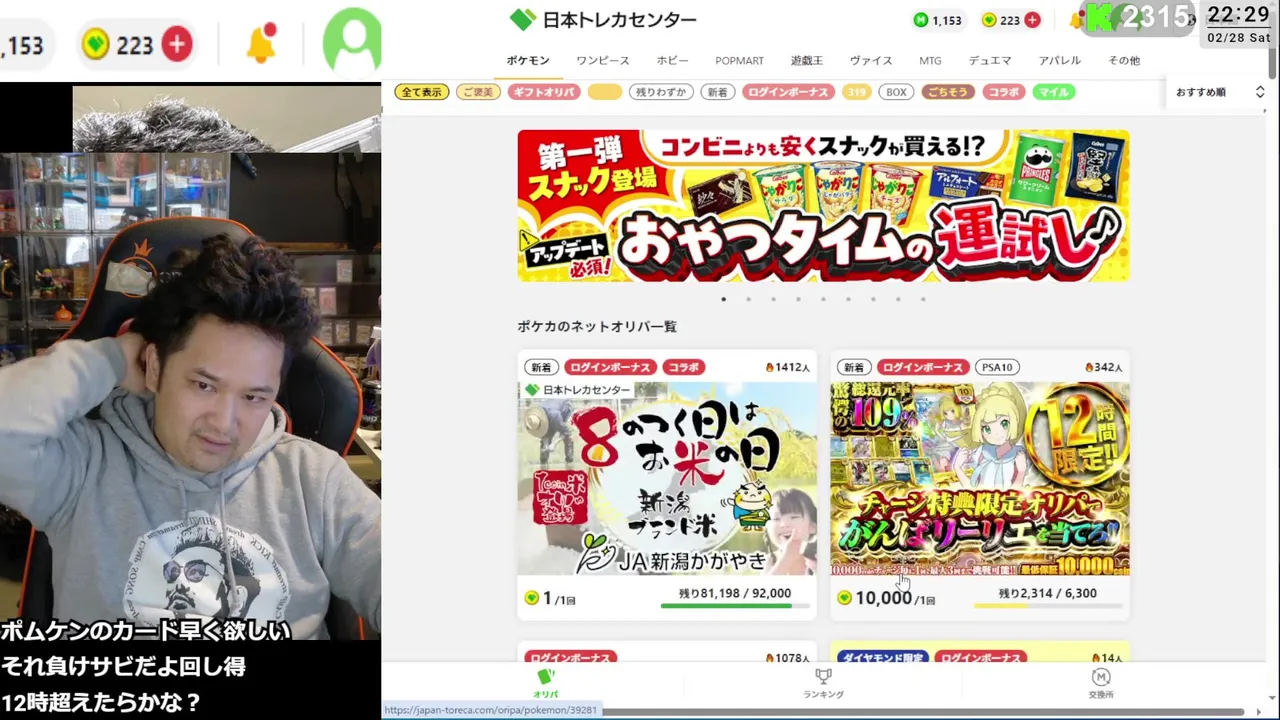
Task: Open 交換所 bottom navigation icon
Action: pos(1101,684)
